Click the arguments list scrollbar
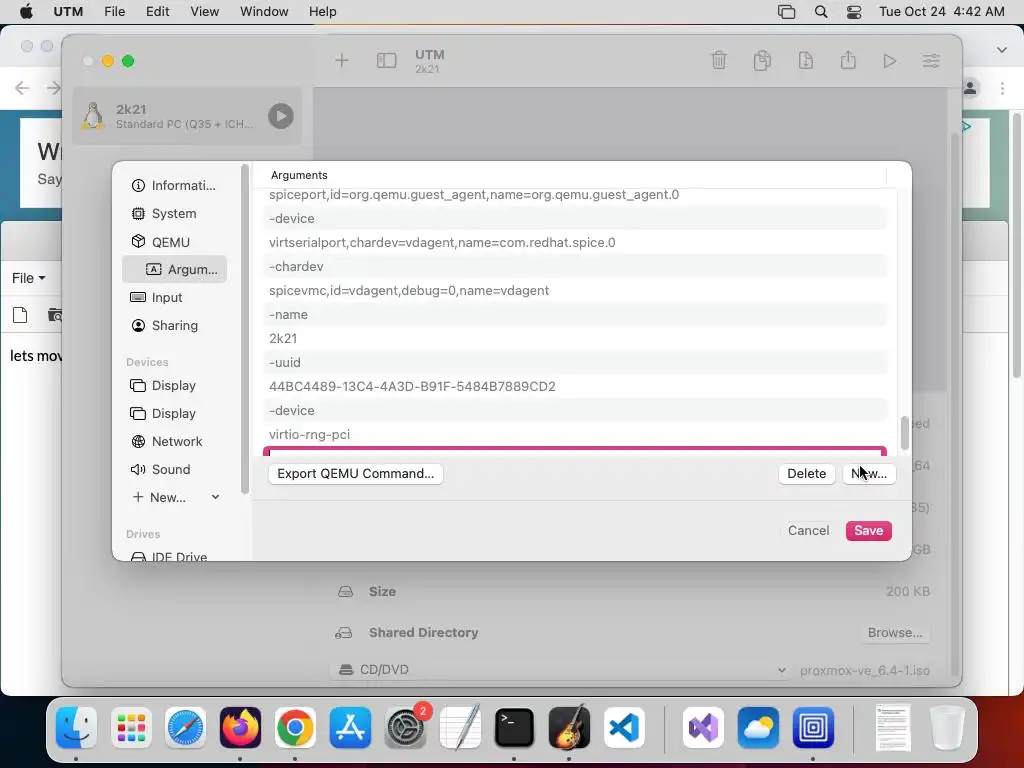Viewport: 1024px width, 768px height. 904,433
